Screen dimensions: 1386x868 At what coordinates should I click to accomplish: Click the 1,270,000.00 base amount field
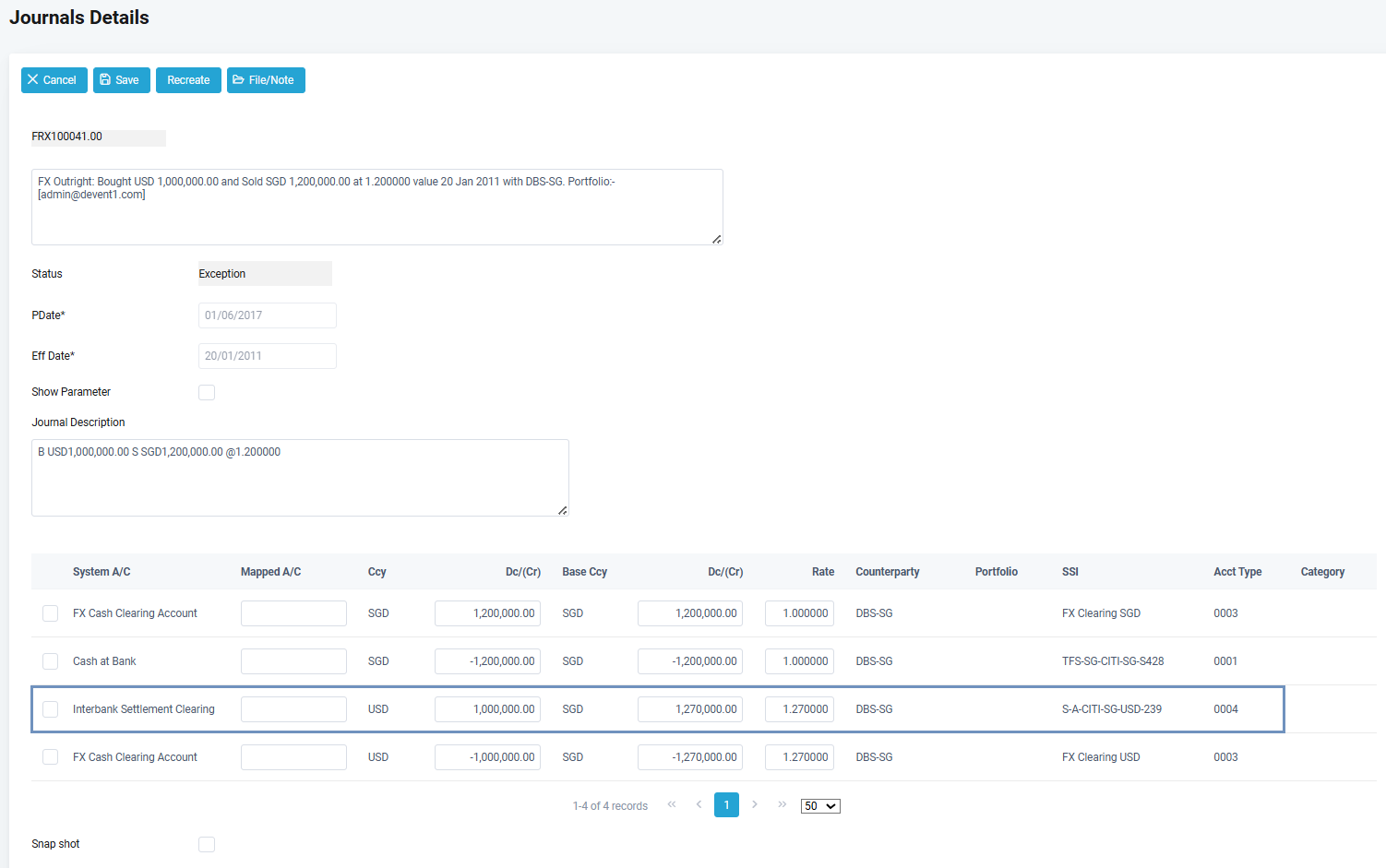690,709
